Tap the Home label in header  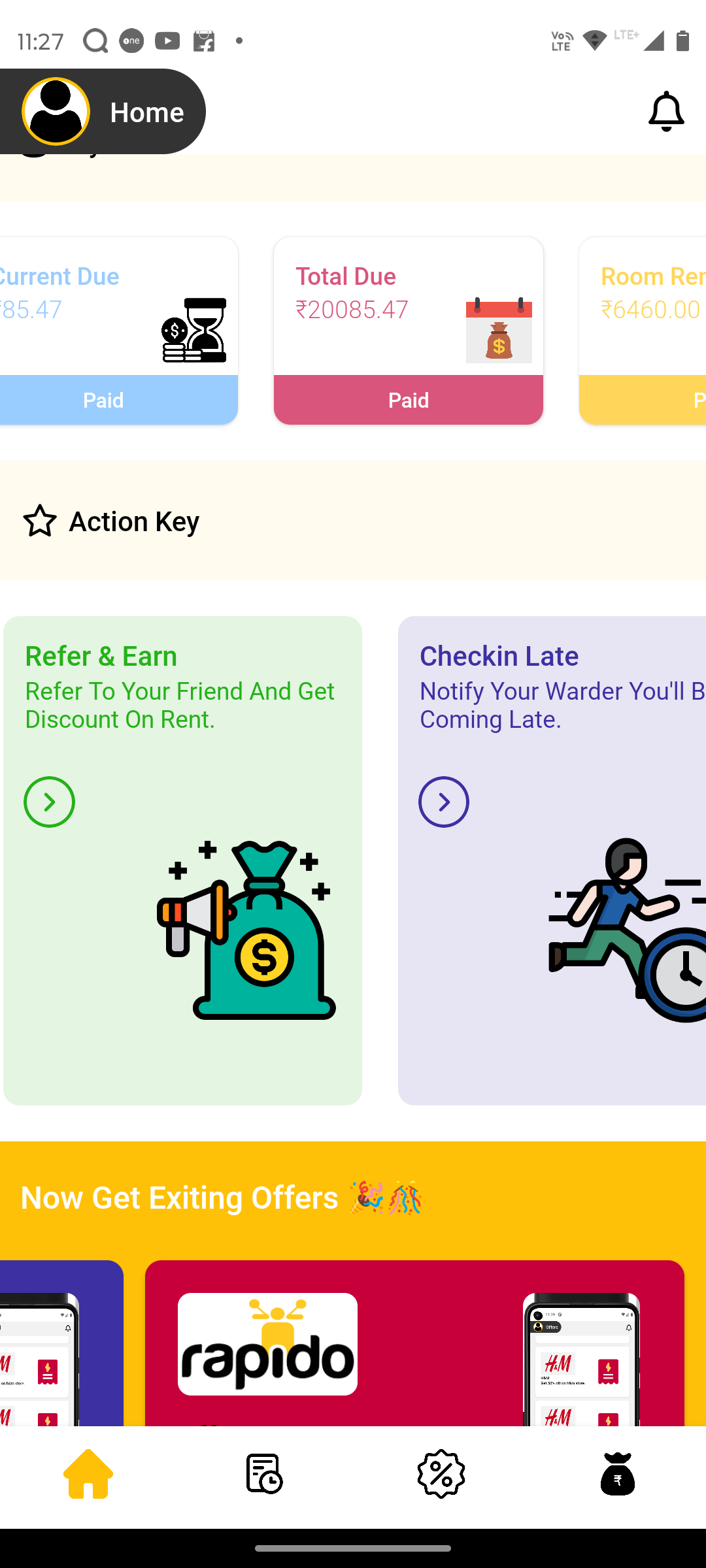point(147,113)
